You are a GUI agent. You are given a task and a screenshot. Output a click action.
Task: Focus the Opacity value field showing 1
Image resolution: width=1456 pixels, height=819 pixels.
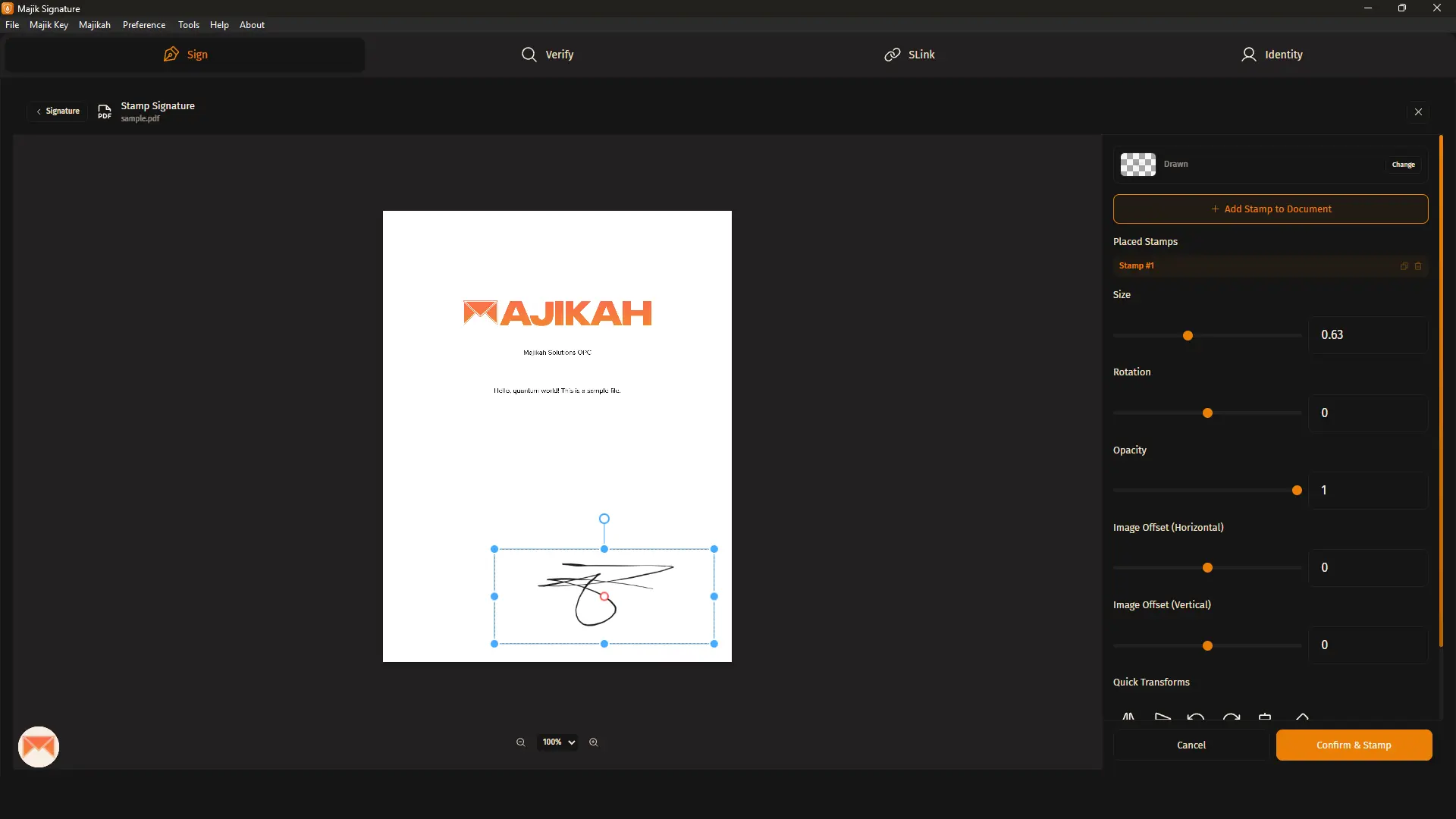click(1368, 491)
